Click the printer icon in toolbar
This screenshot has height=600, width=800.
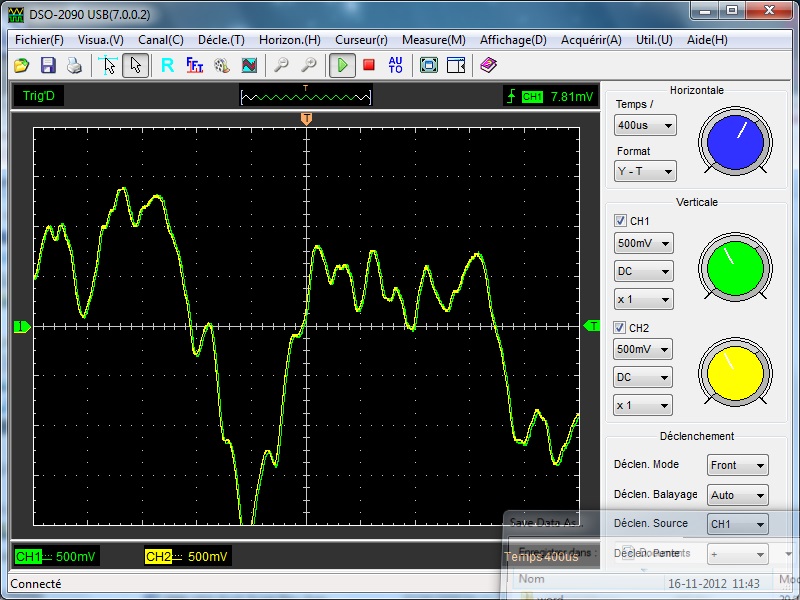click(x=73, y=66)
